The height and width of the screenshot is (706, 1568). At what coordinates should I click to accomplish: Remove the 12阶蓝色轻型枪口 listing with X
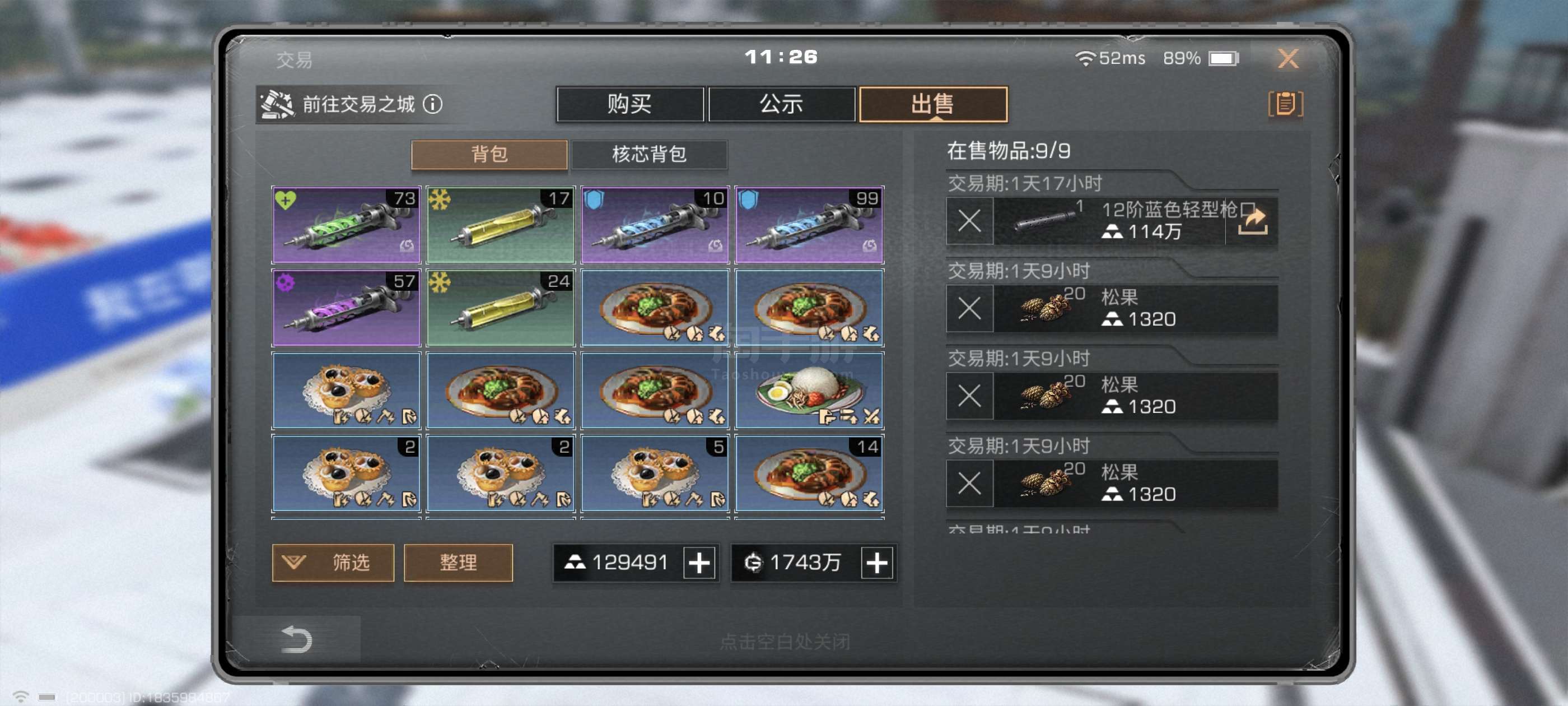point(969,221)
